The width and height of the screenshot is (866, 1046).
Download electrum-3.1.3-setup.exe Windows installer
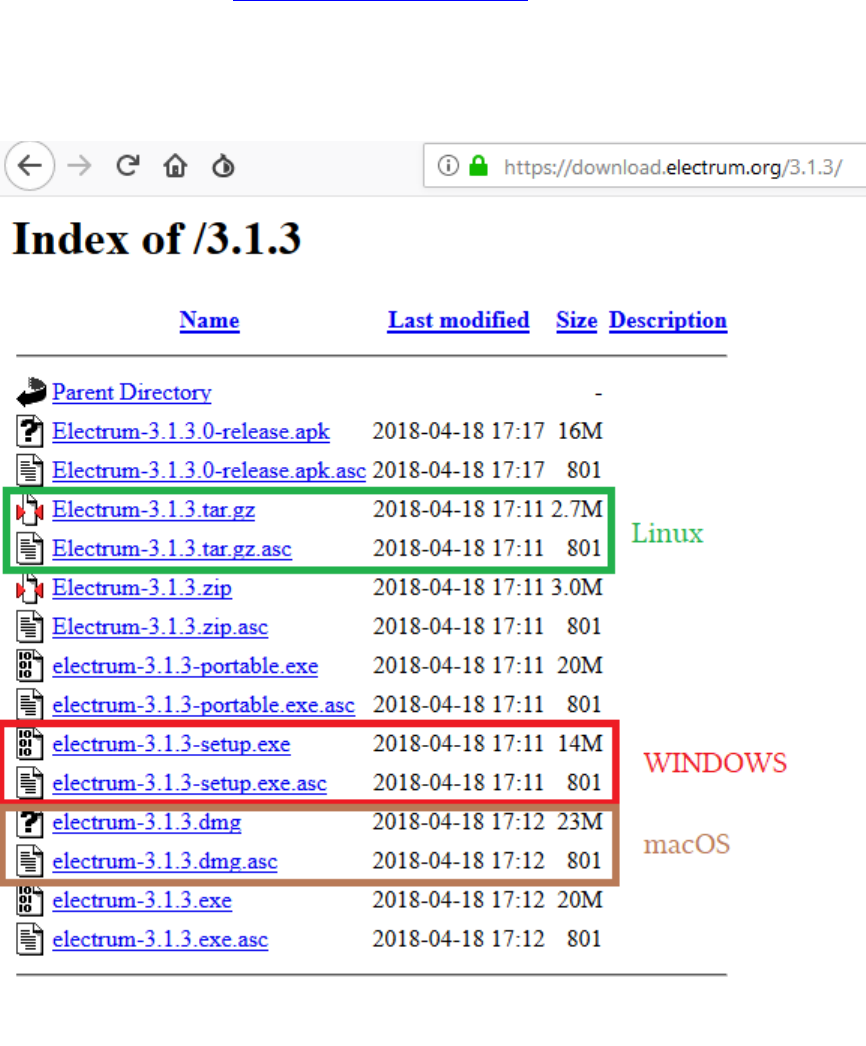coord(171,744)
